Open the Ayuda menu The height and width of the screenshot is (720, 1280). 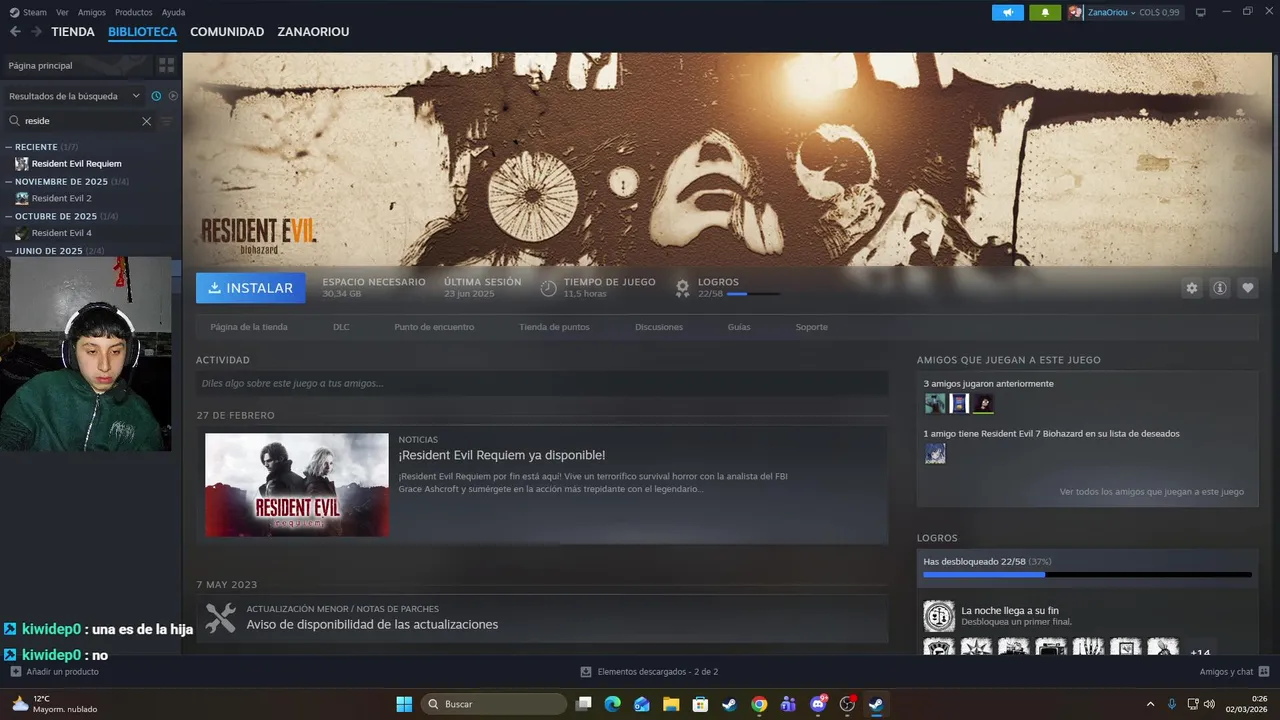(173, 12)
